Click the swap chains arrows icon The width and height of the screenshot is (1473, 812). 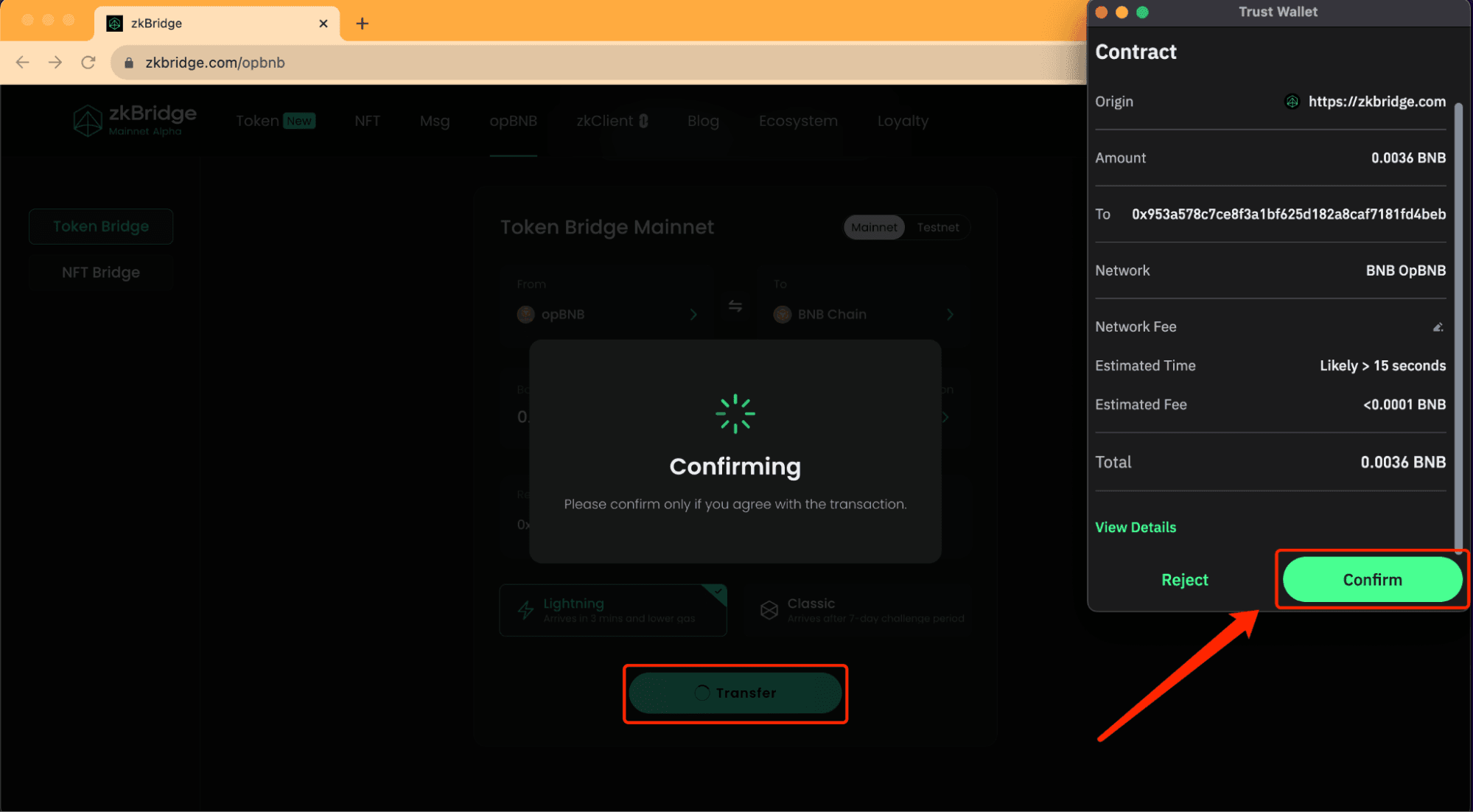(735, 306)
